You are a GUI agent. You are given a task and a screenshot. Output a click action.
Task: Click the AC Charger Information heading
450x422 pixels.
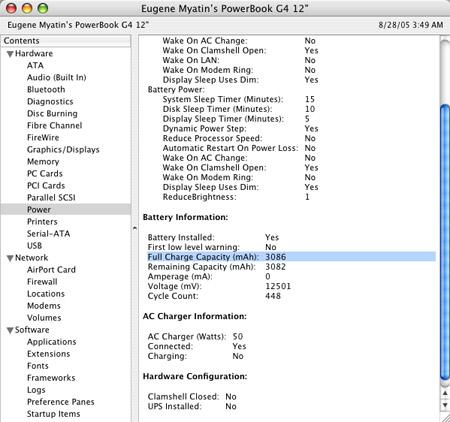(195, 316)
